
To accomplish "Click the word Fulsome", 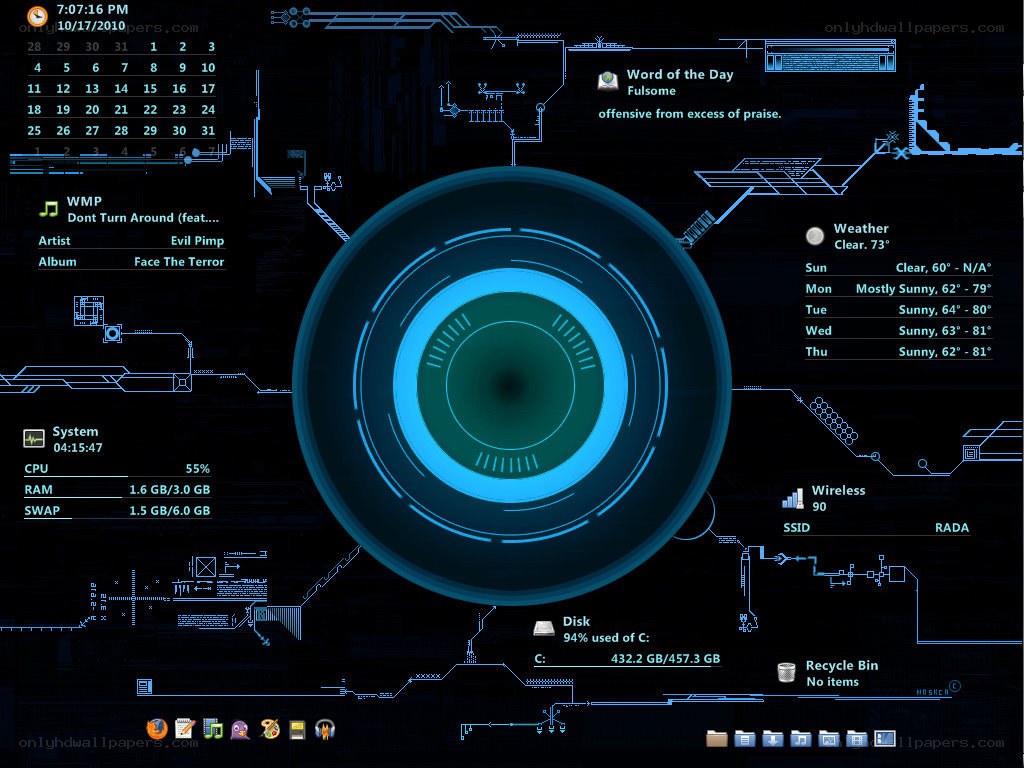I will pos(651,91).
